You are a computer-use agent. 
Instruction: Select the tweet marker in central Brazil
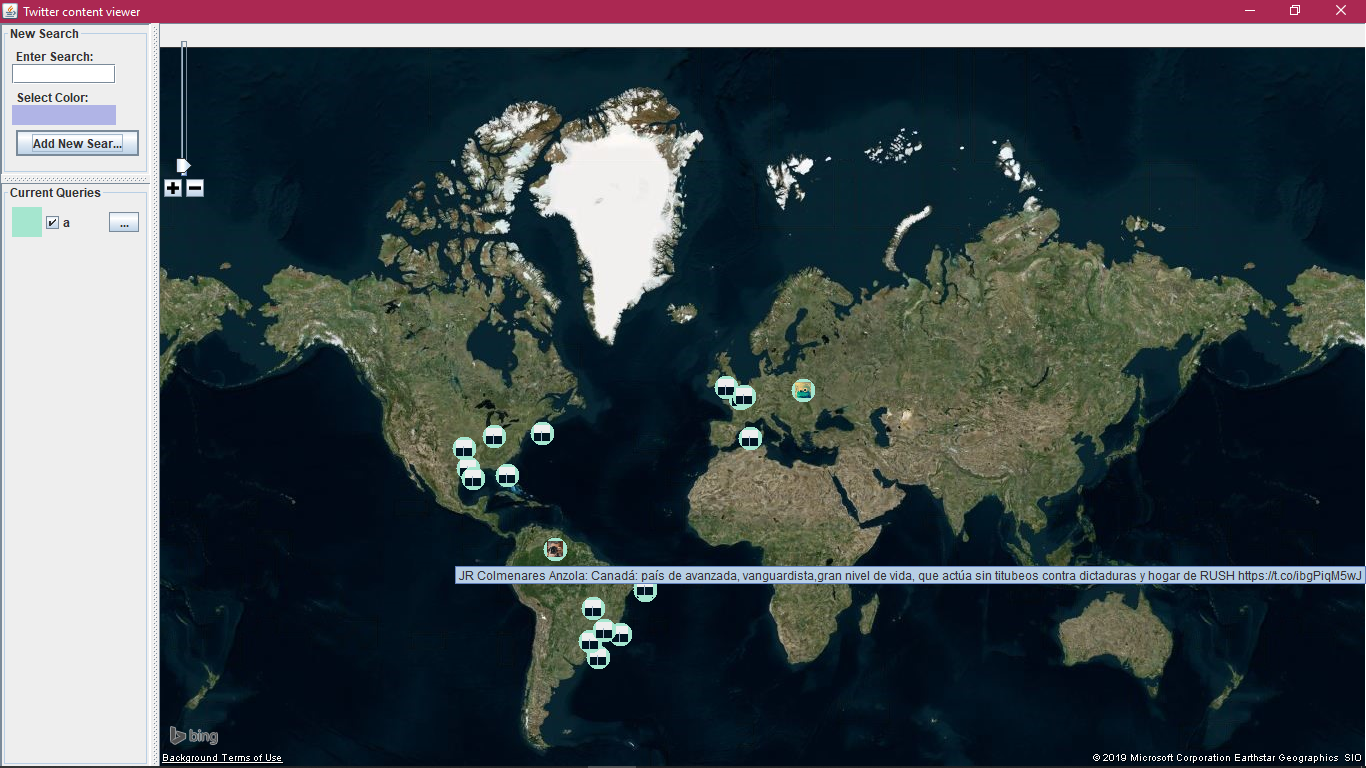coord(593,608)
